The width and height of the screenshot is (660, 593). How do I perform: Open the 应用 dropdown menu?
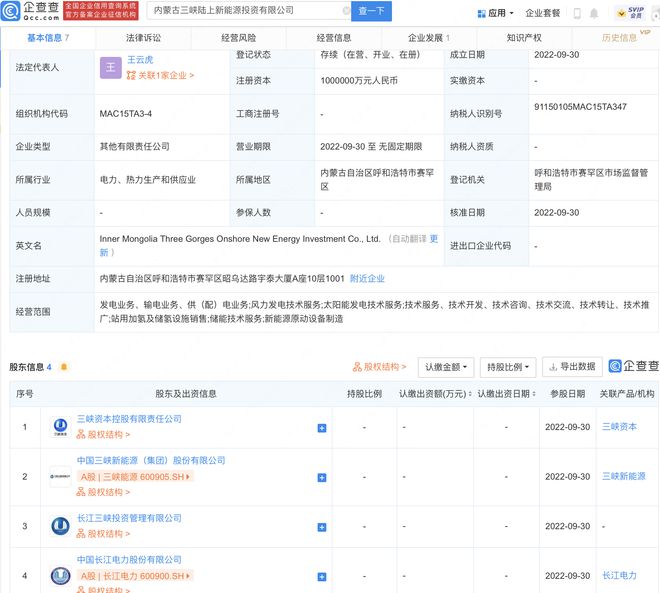(495, 13)
